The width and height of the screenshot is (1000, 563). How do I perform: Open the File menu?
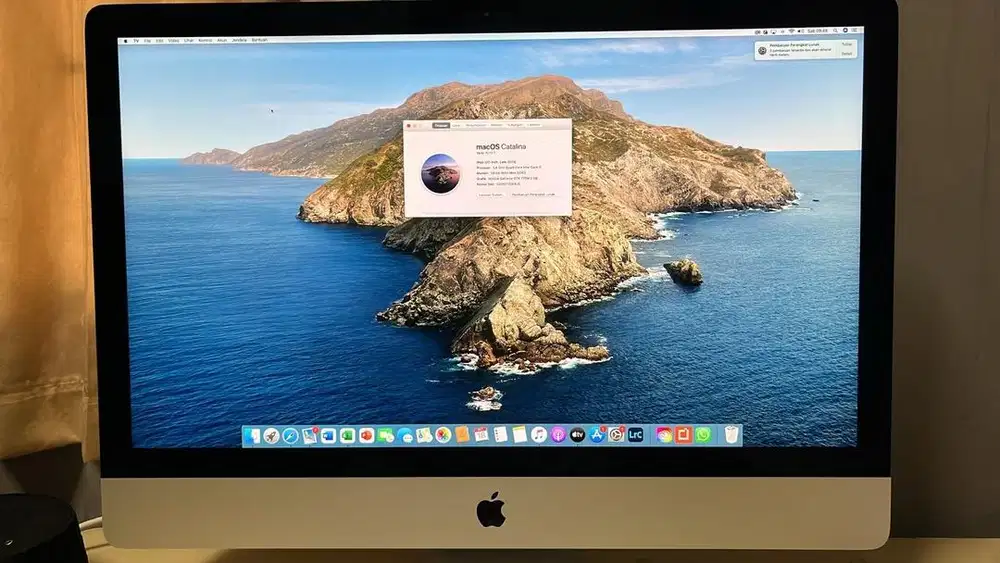click(147, 41)
